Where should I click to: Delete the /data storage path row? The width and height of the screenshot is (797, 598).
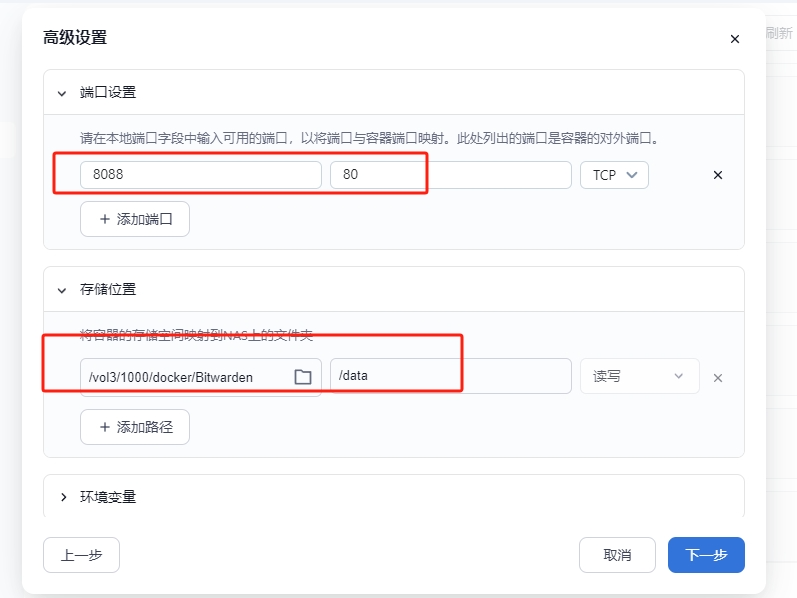point(717,378)
